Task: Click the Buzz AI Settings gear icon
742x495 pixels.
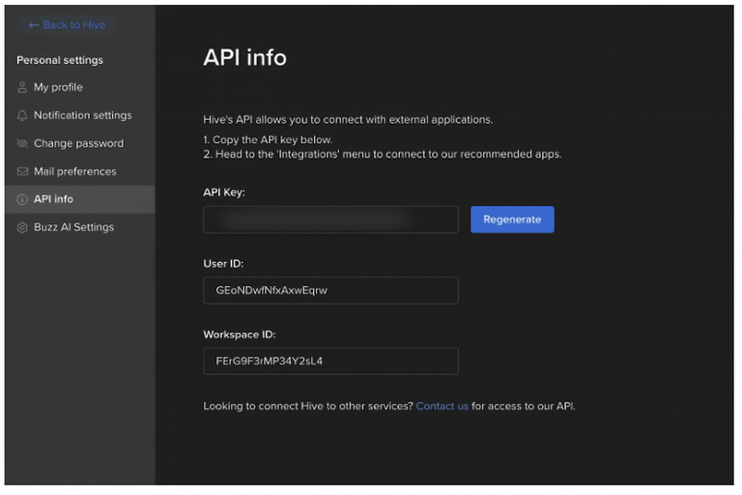Action: 22,228
